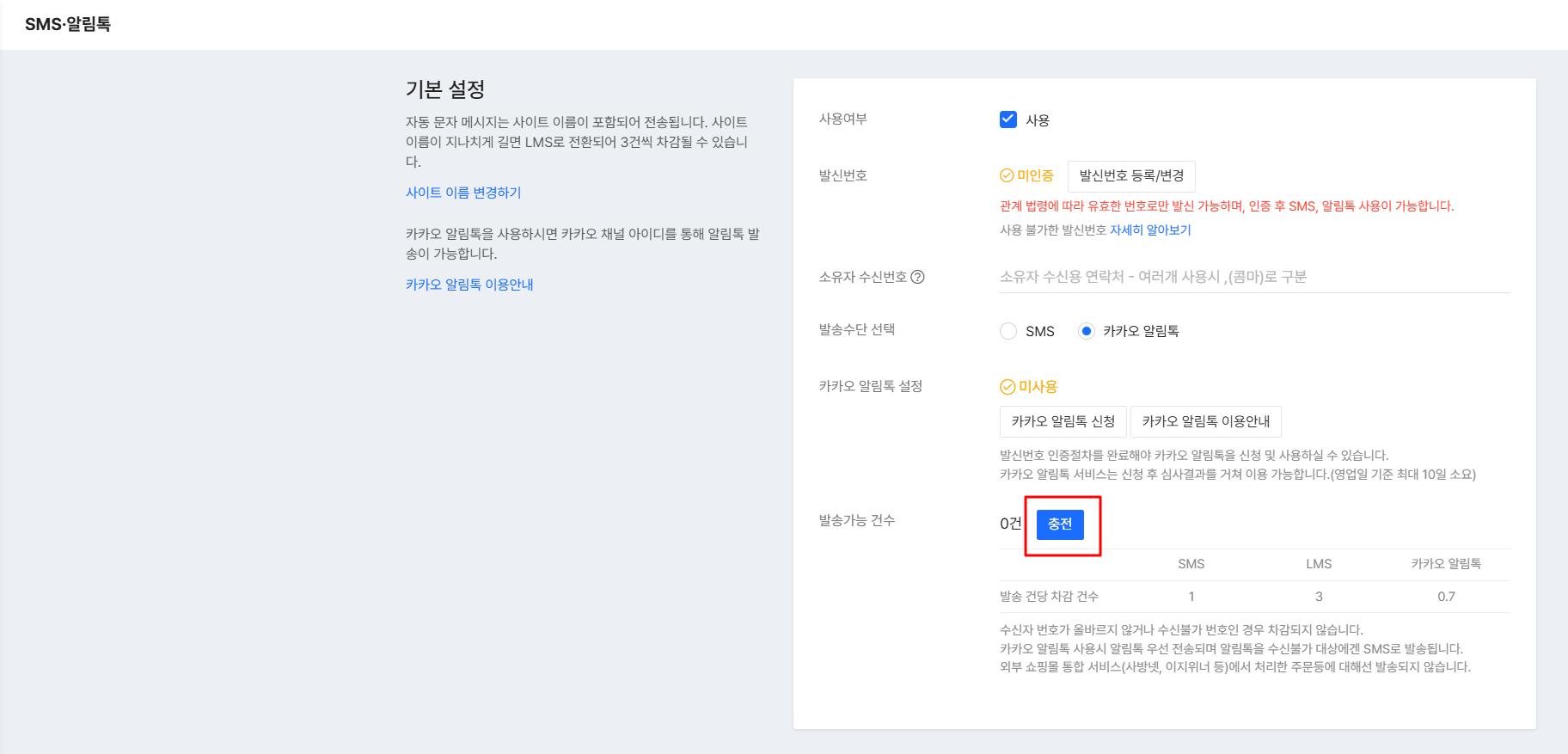This screenshot has height=754, width=1568.
Task: Toggle the 사용 checkbox
Action: pyautogui.click(x=1008, y=120)
